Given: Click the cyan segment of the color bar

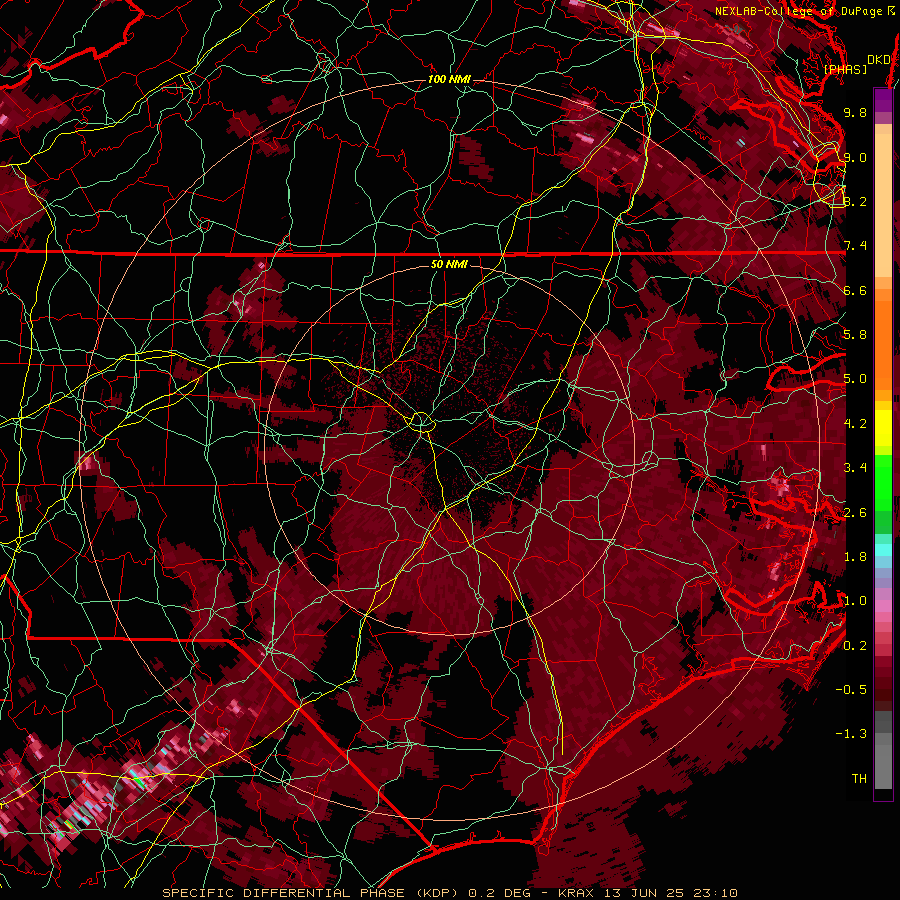Looking at the screenshot, I should click(883, 549).
